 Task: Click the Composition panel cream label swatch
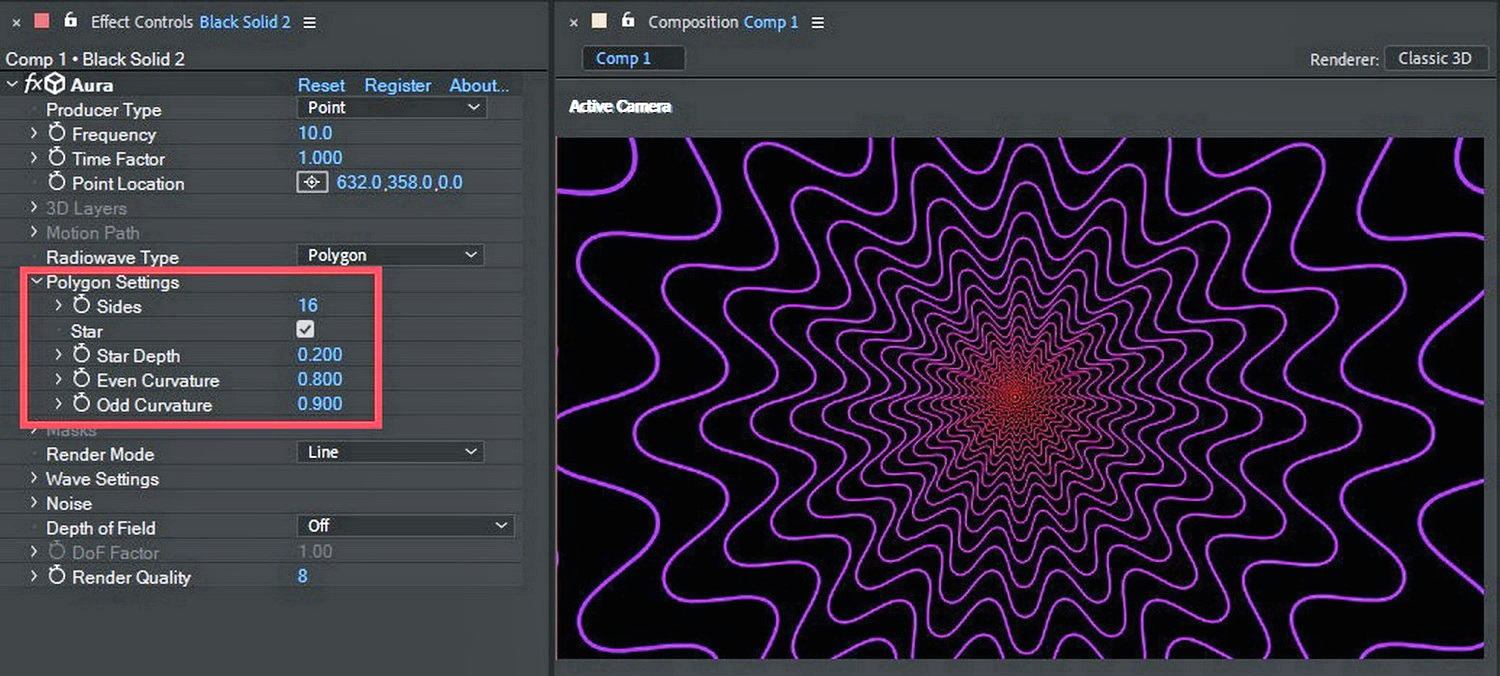(x=599, y=21)
